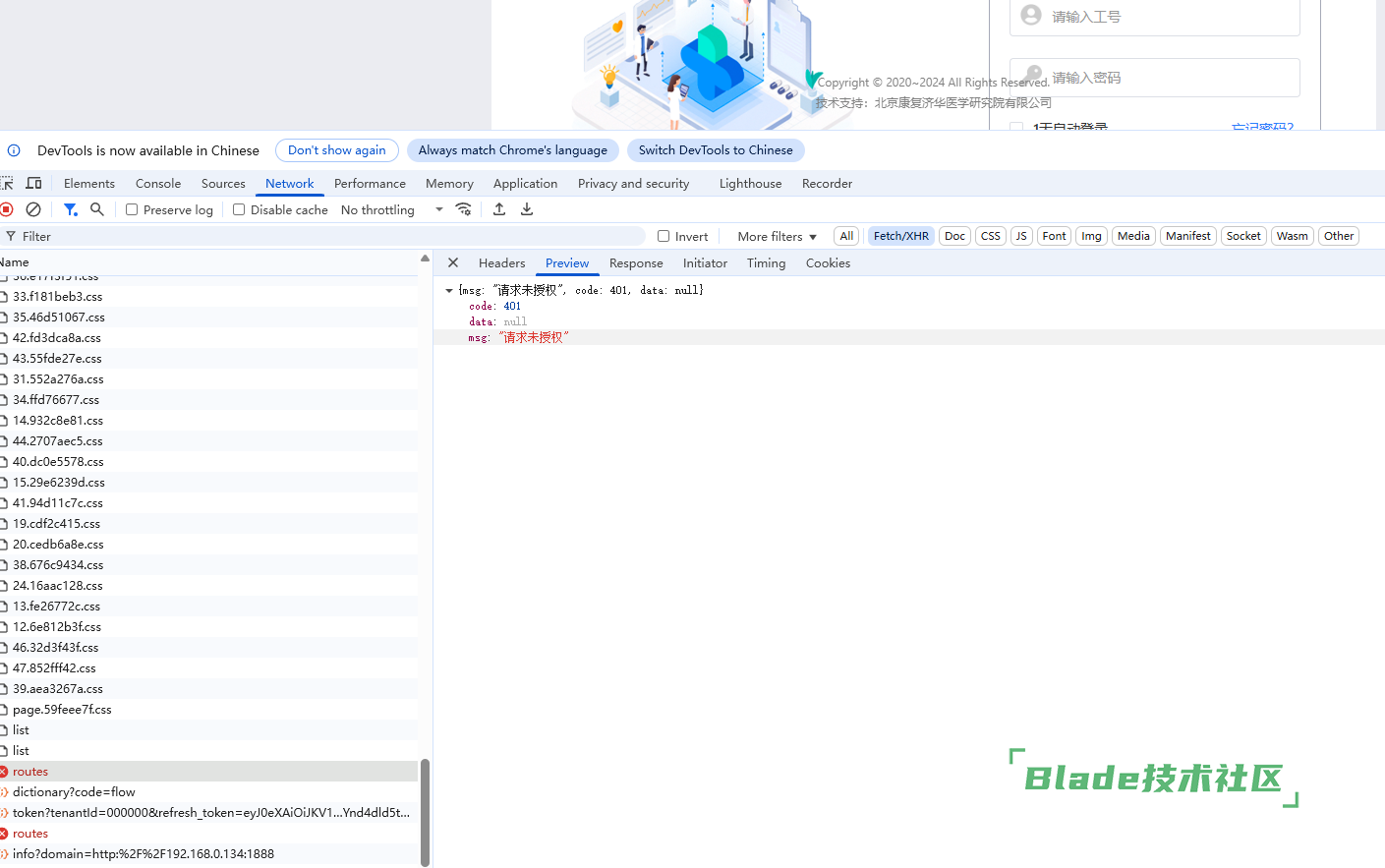Open the Privacy and security panel
1385x868 pixels.
pos(633,183)
